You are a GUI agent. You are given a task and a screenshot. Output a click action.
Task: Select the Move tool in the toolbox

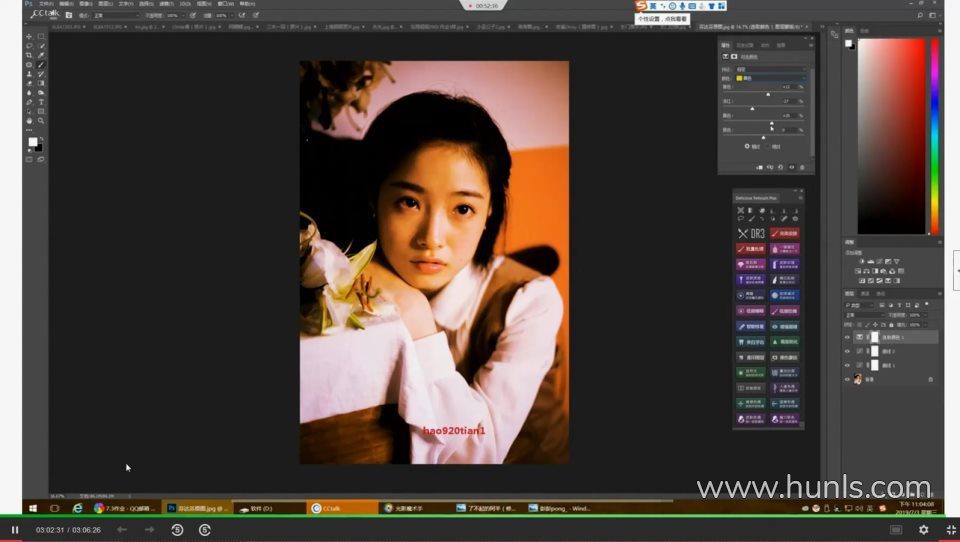click(28, 36)
